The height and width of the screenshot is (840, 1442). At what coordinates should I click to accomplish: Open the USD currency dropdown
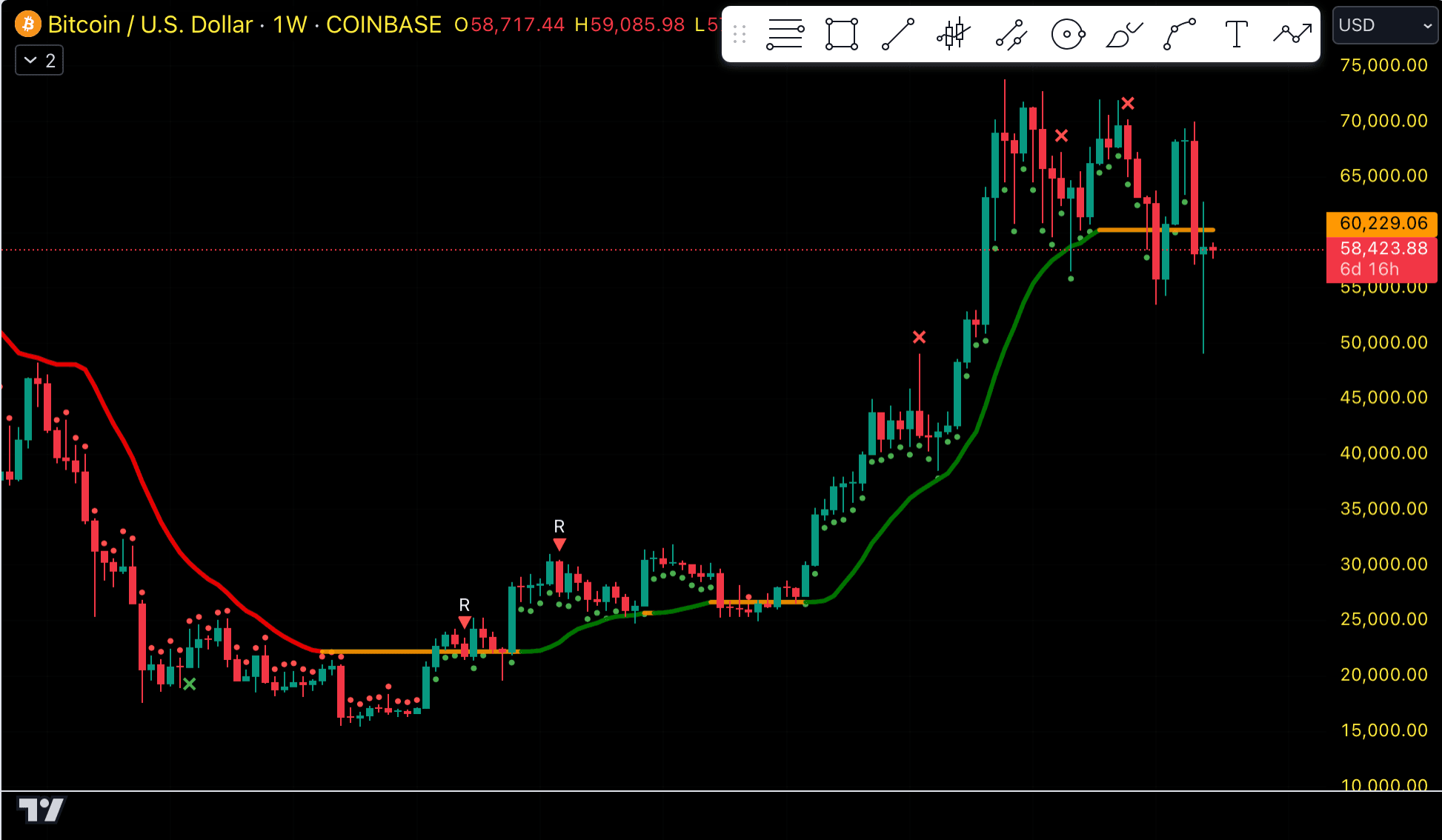(1385, 25)
